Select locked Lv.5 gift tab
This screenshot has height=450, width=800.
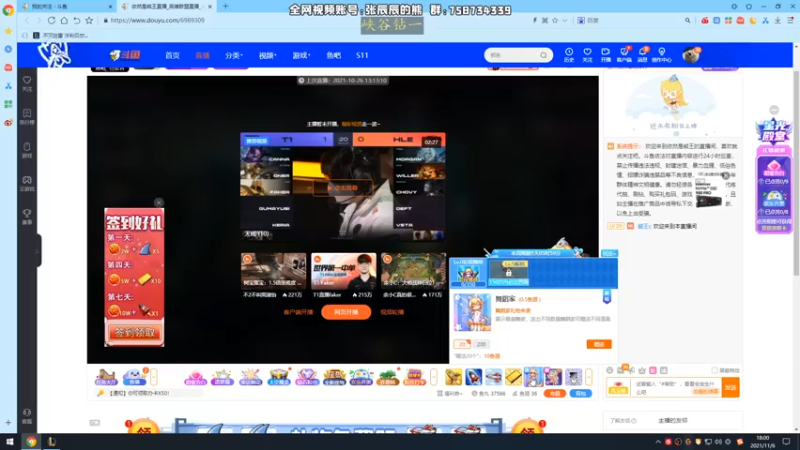click(509, 273)
